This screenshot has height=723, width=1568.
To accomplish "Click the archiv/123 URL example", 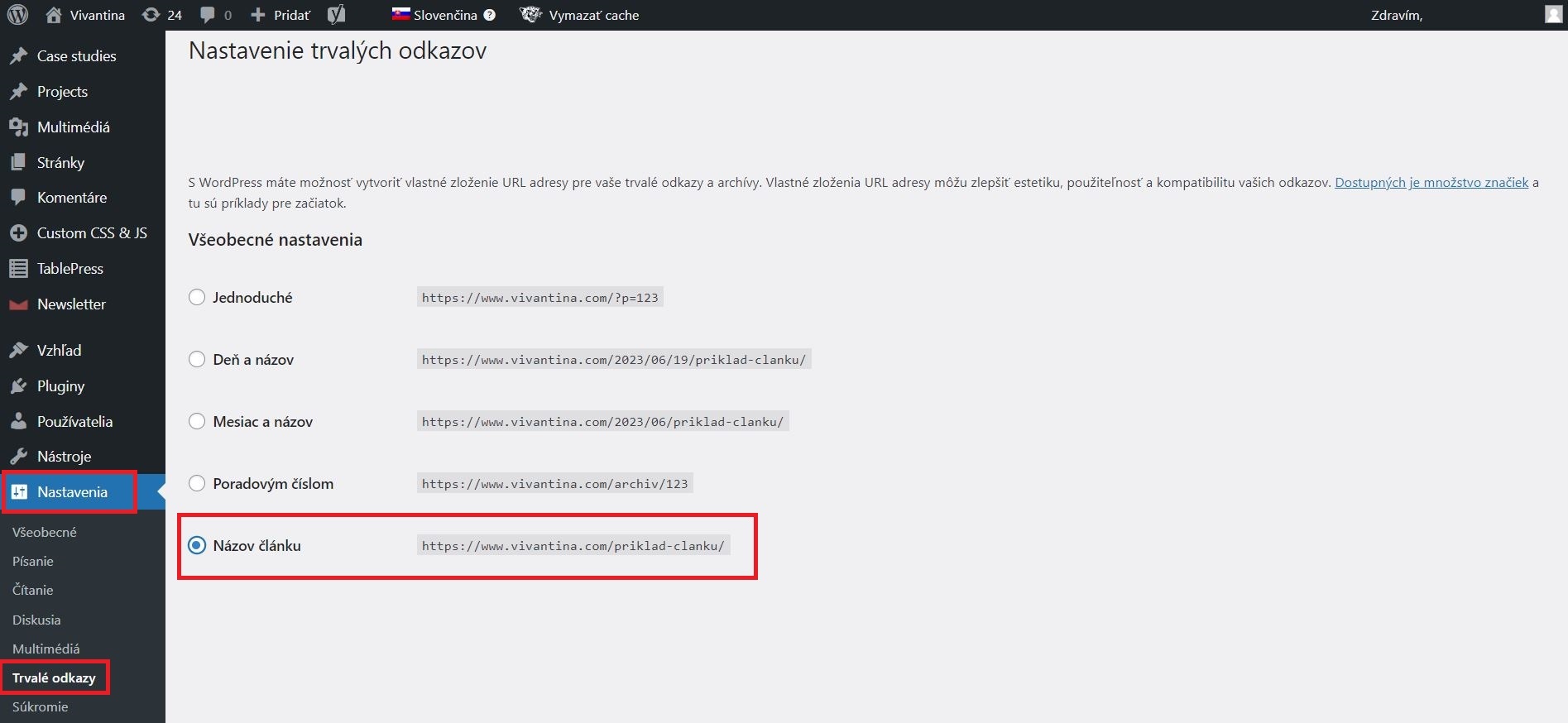I will [x=555, y=484].
